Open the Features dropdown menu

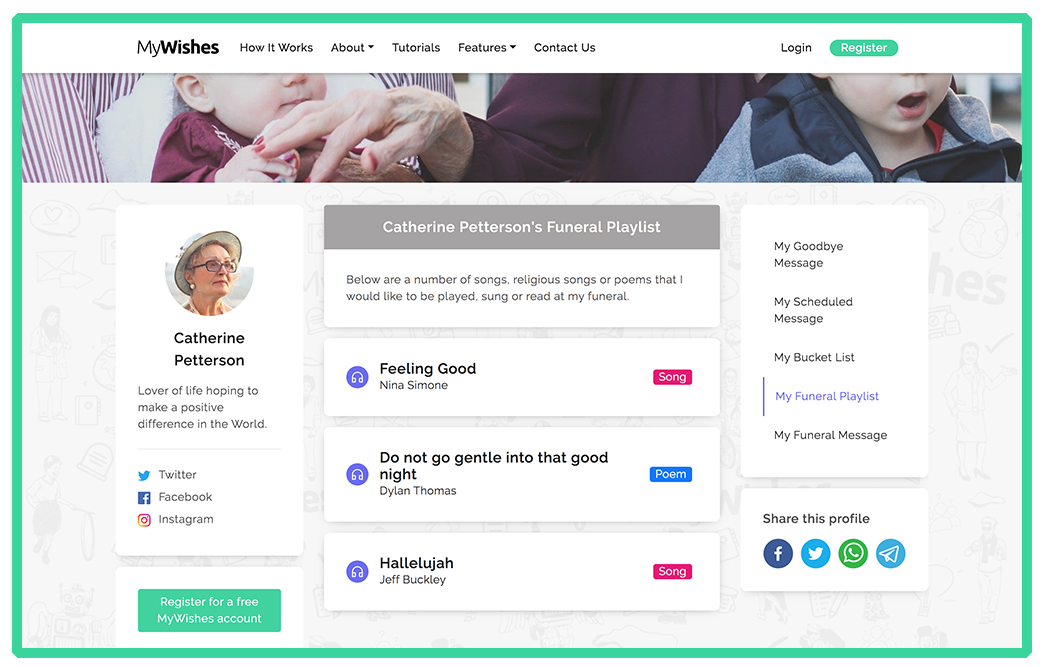[x=487, y=47]
